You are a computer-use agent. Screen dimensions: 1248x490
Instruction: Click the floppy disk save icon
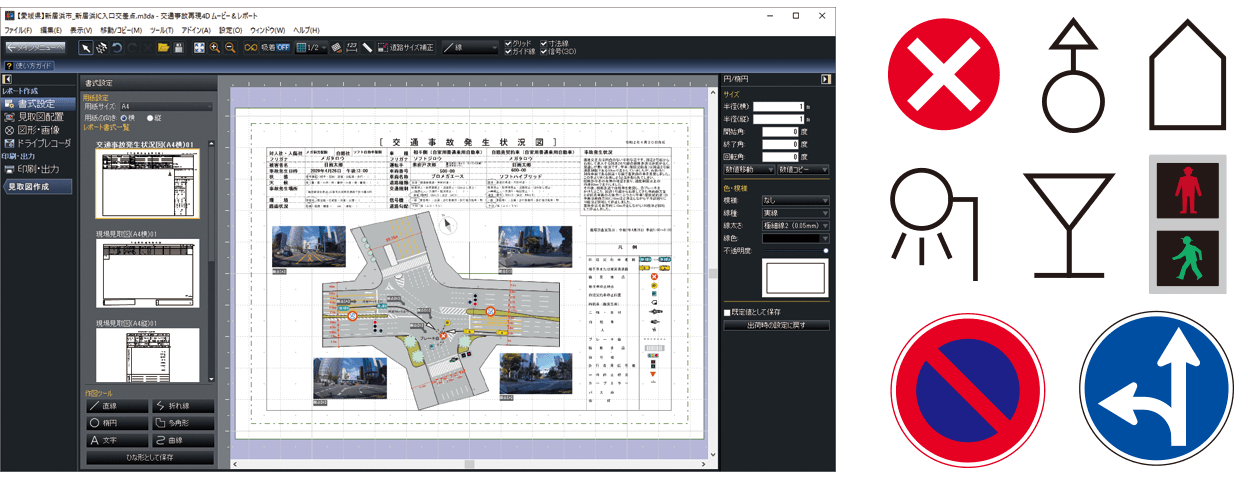[x=178, y=47]
